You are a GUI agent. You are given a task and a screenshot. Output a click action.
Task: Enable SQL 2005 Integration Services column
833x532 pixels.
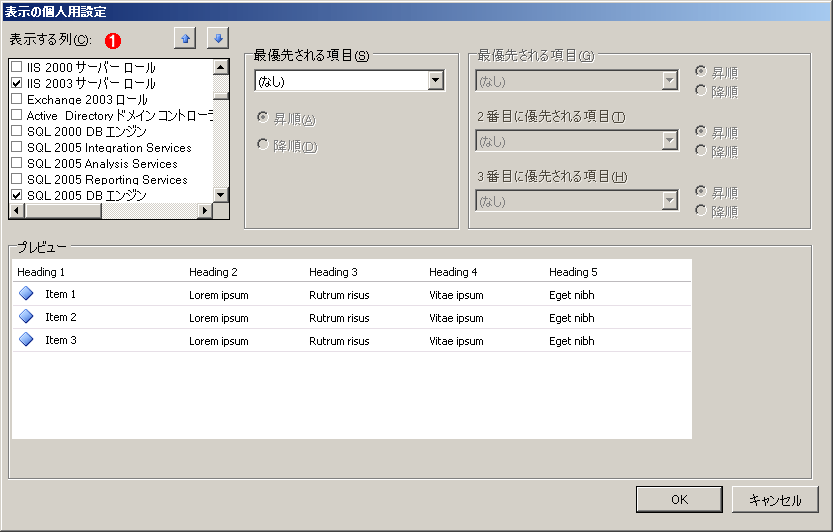click(x=16, y=147)
